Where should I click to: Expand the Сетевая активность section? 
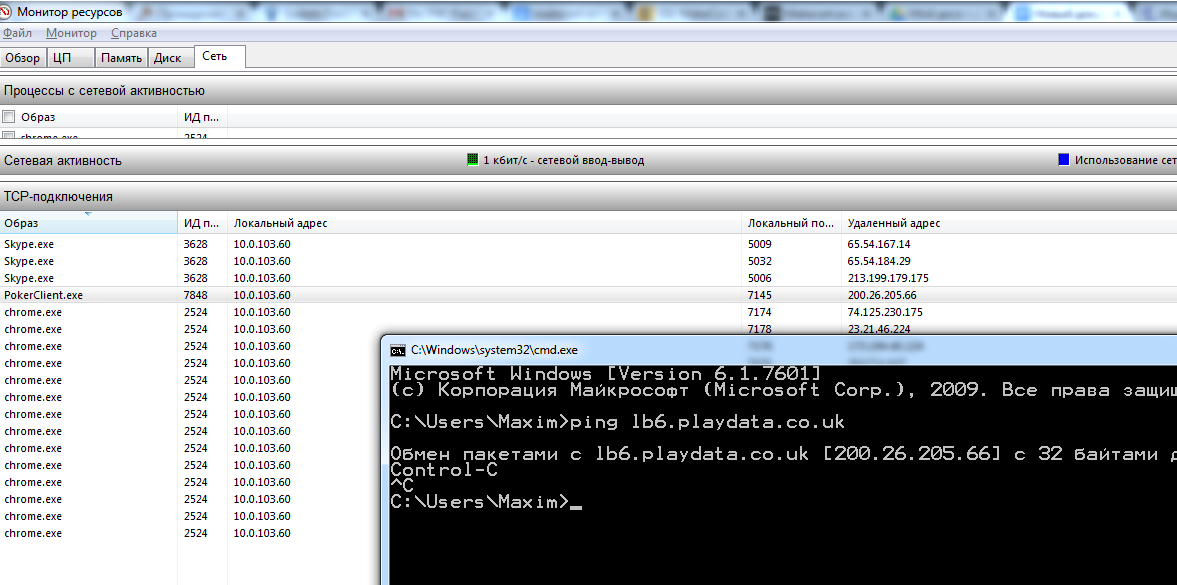(x=588, y=160)
